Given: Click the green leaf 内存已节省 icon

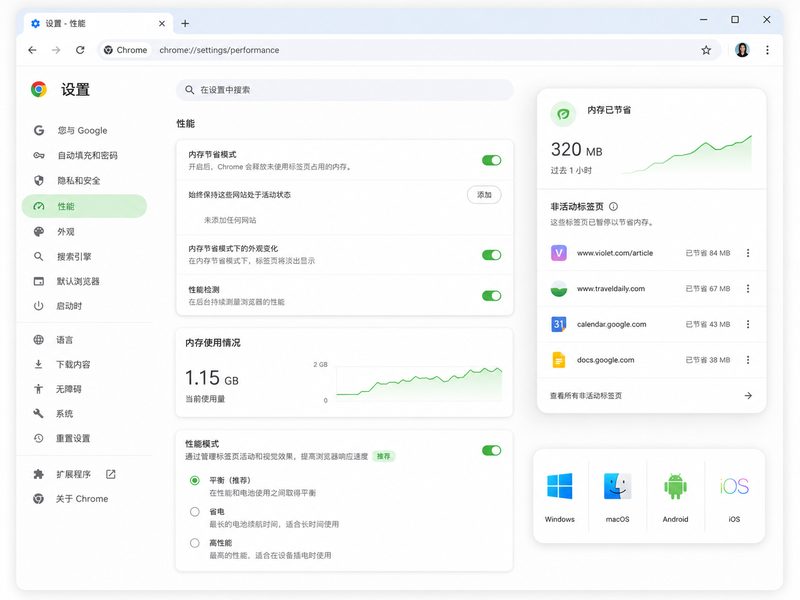Looking at the screenshot, I should pyautogui.click(x=563, y=114).
